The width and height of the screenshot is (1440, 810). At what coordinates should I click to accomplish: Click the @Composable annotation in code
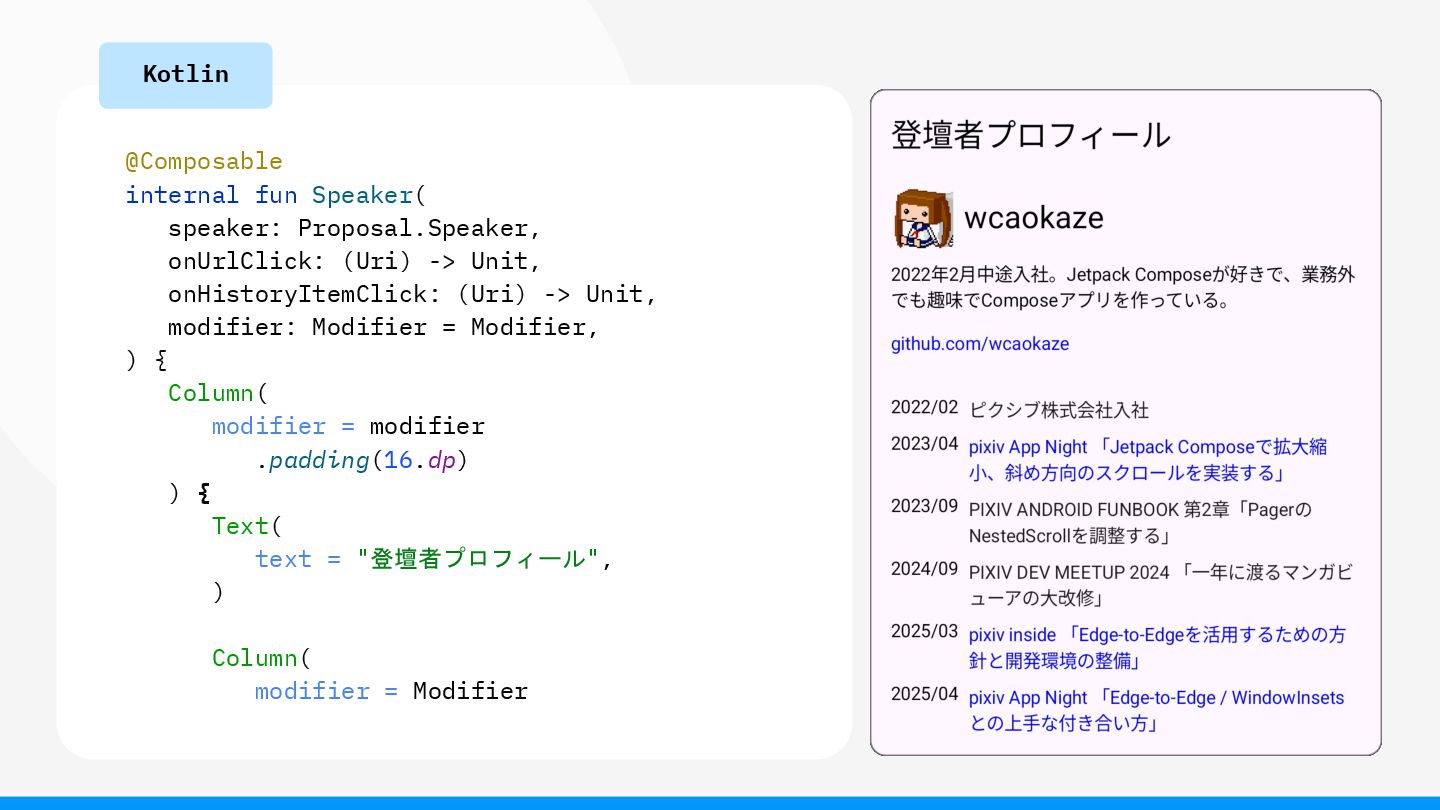coord(204,161)
